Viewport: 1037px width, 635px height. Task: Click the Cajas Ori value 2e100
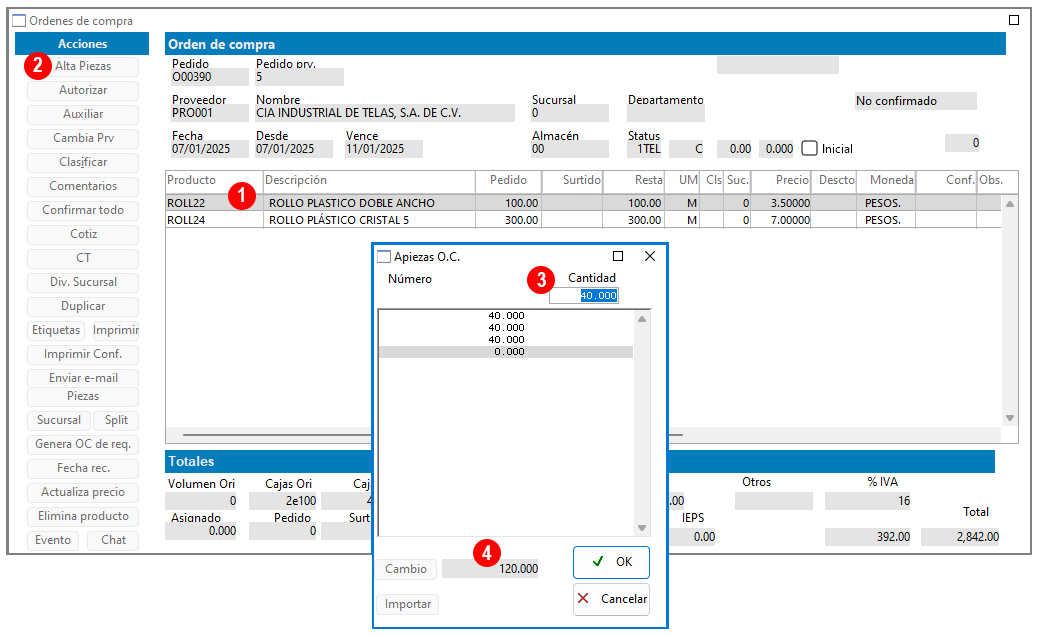[283, 501]
